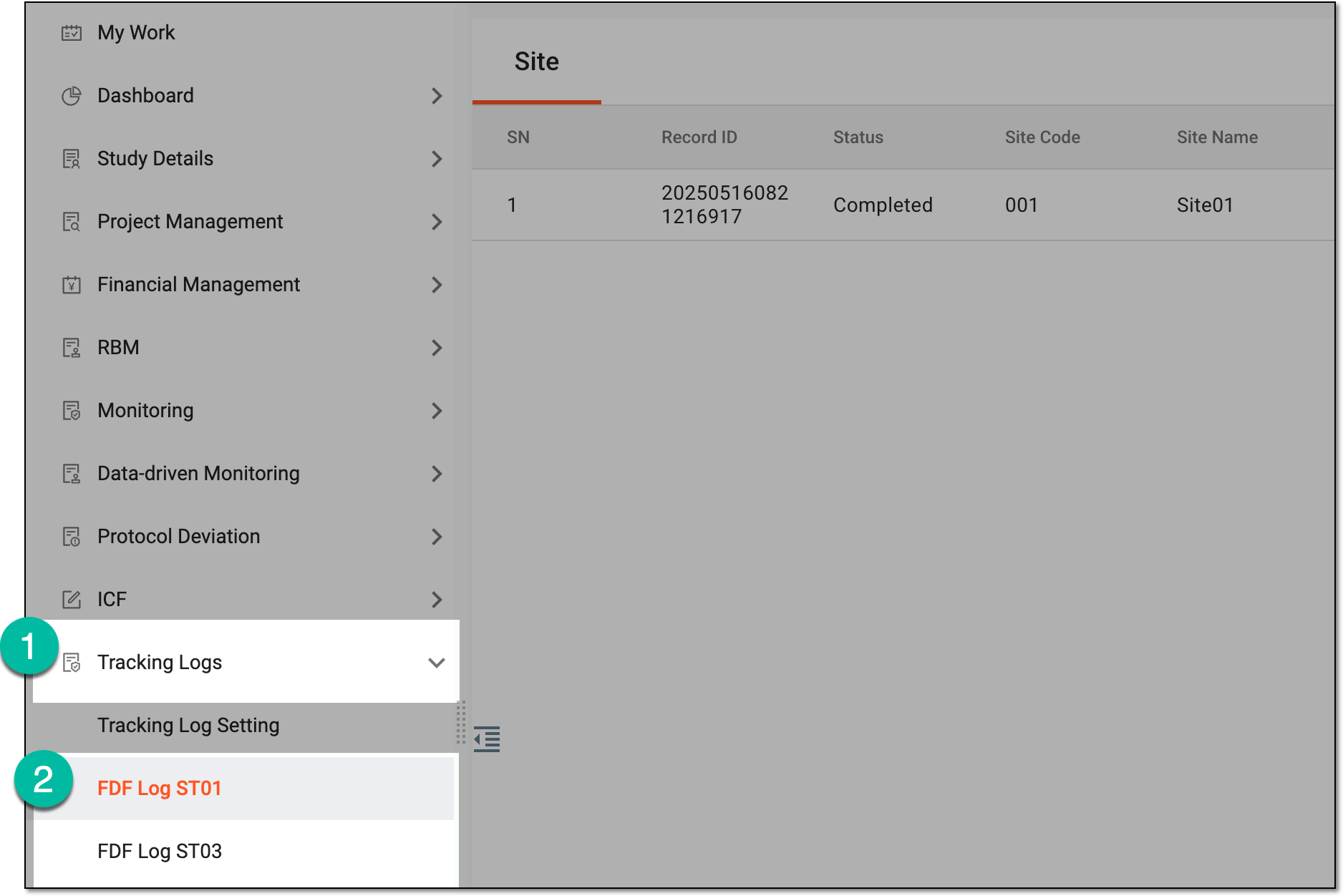Click the SN value 1 cell

[x=512, y=205]
